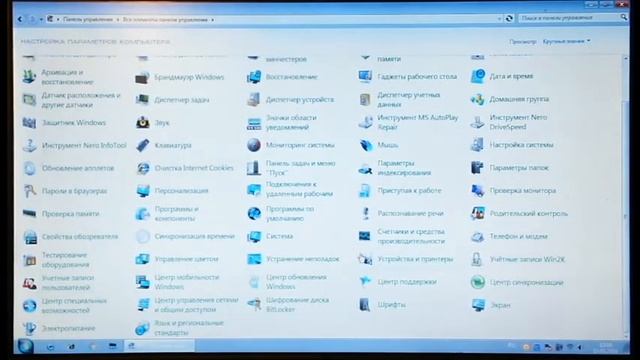Click the Back navigation arrow

(20, 19)
